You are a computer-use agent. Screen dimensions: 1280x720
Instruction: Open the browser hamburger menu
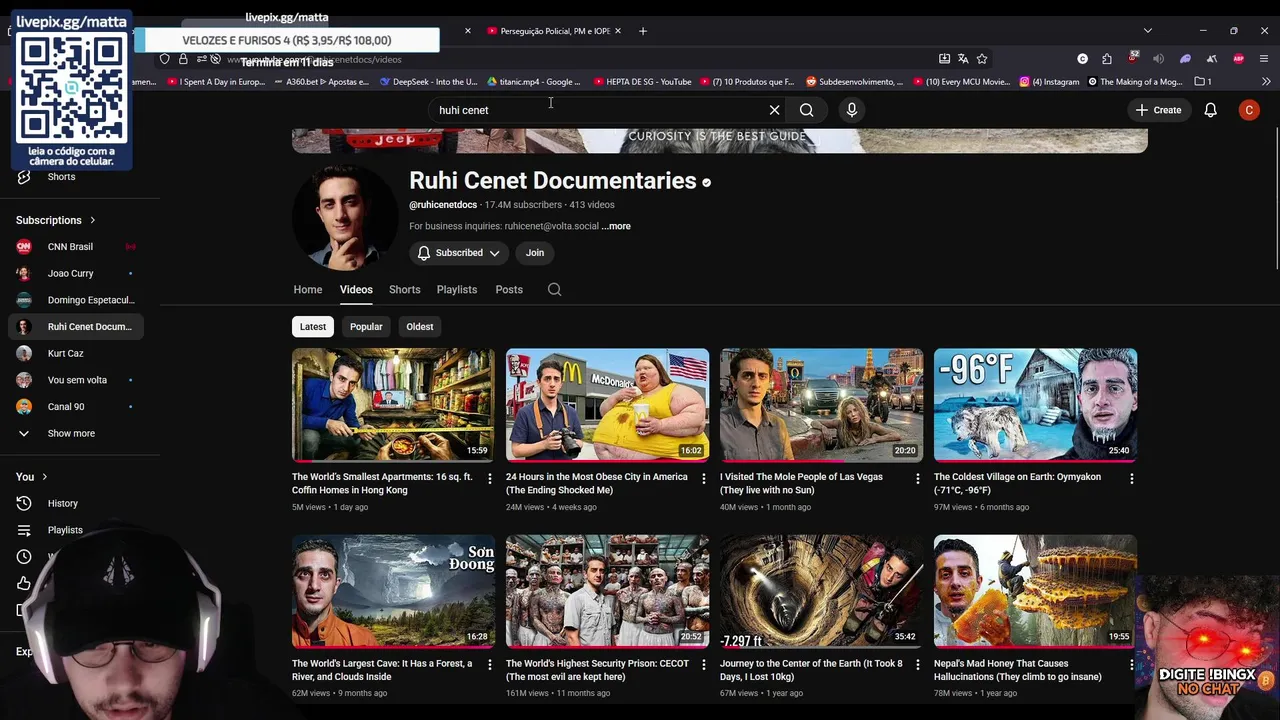(1265, 59)
